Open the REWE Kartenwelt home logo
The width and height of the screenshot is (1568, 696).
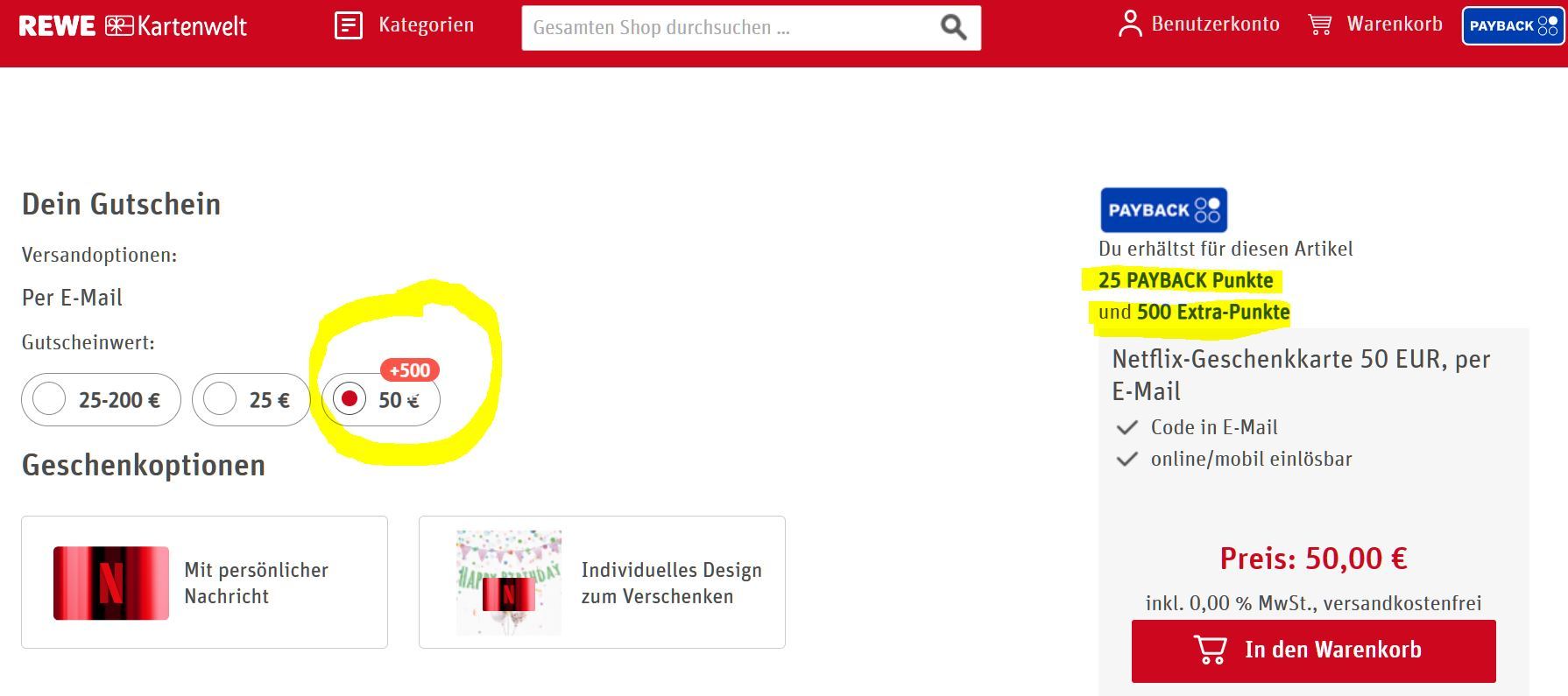pos(133,25)
